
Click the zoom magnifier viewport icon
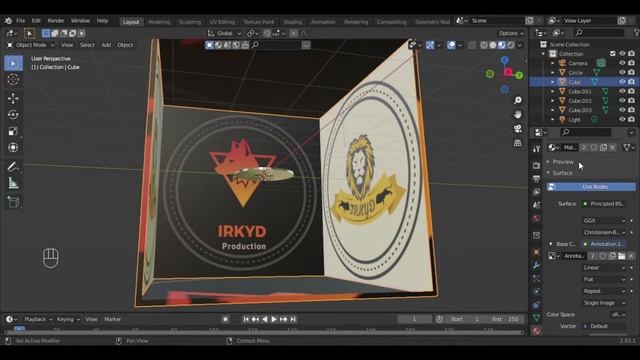pyautogui.click(x=518, y=100)
